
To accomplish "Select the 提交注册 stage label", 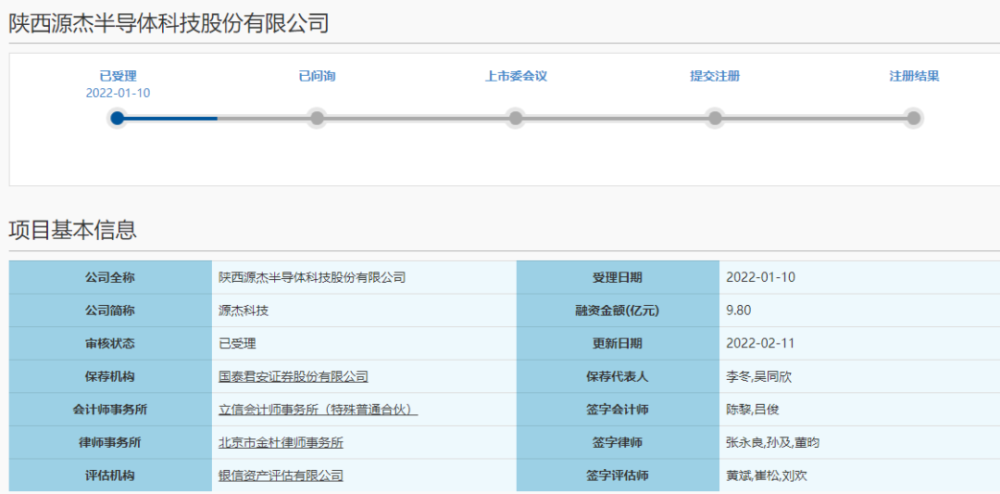I will (715, 76).
